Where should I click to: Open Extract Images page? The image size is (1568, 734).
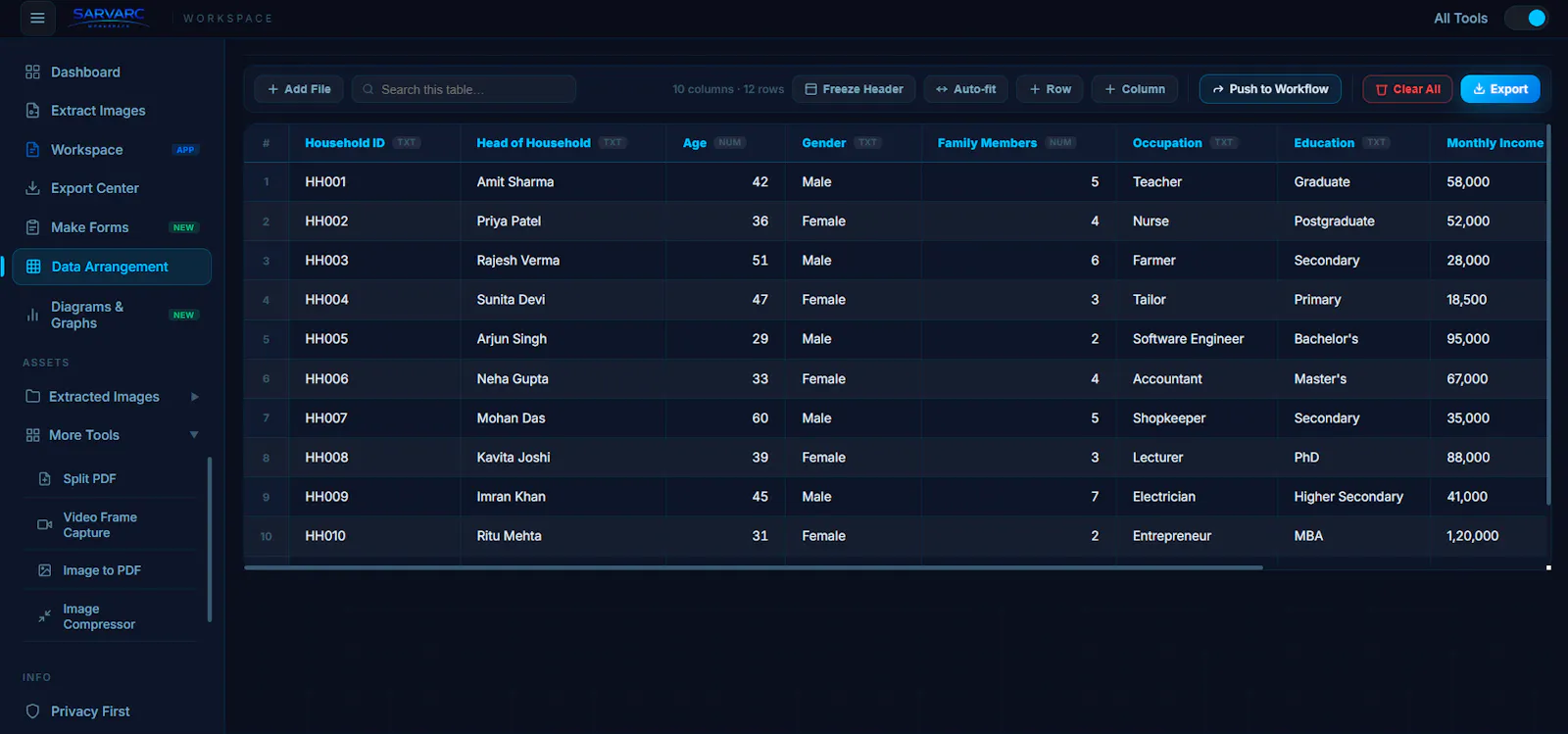112,111
